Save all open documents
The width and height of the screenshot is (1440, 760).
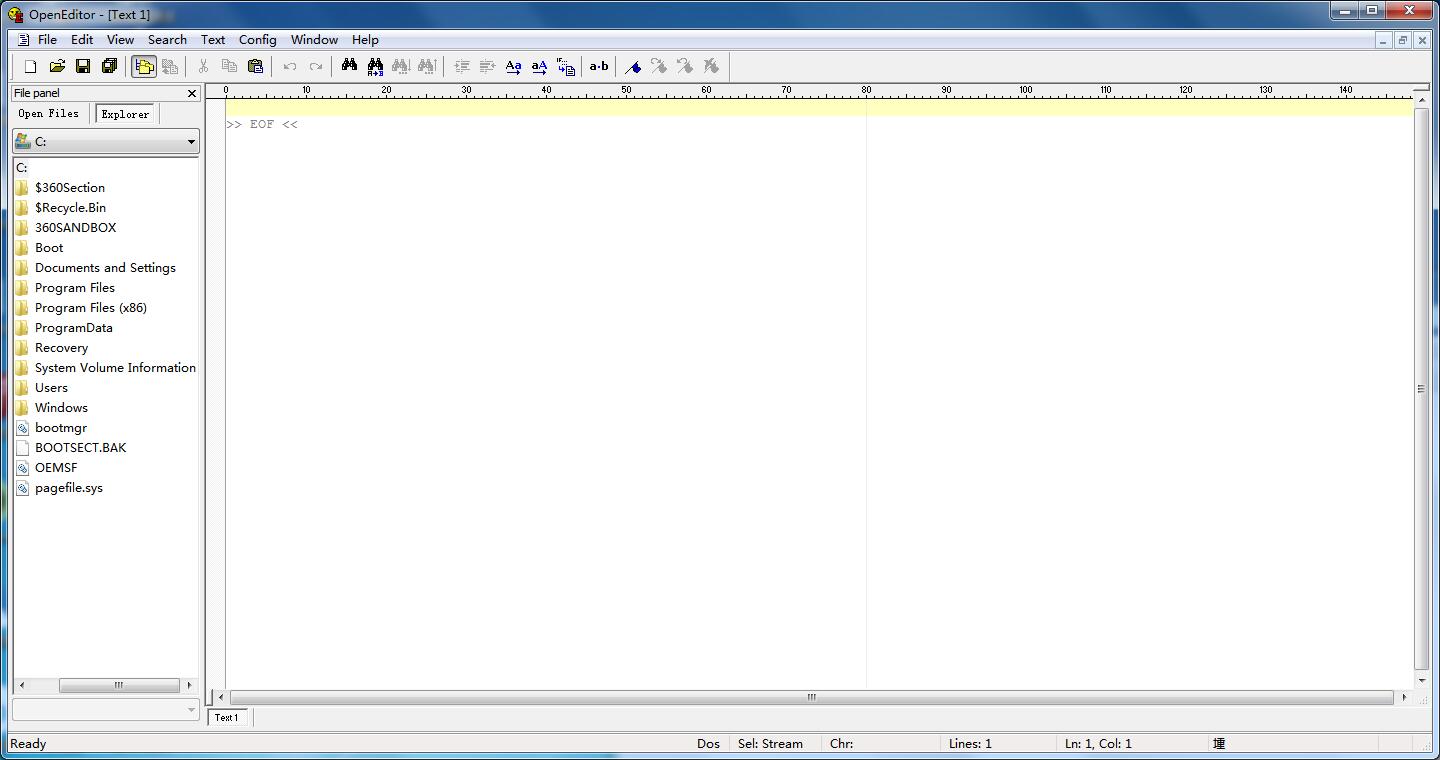tap(110, 66)
